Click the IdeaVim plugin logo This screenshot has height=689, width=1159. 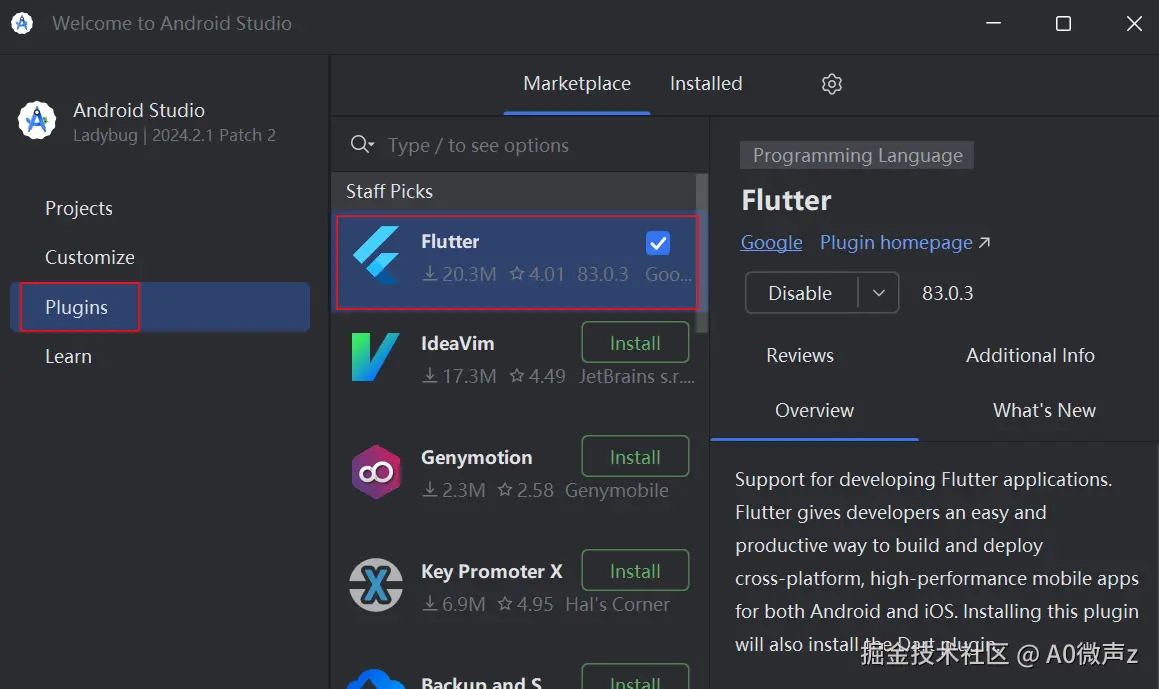click(x=375, y=357)
